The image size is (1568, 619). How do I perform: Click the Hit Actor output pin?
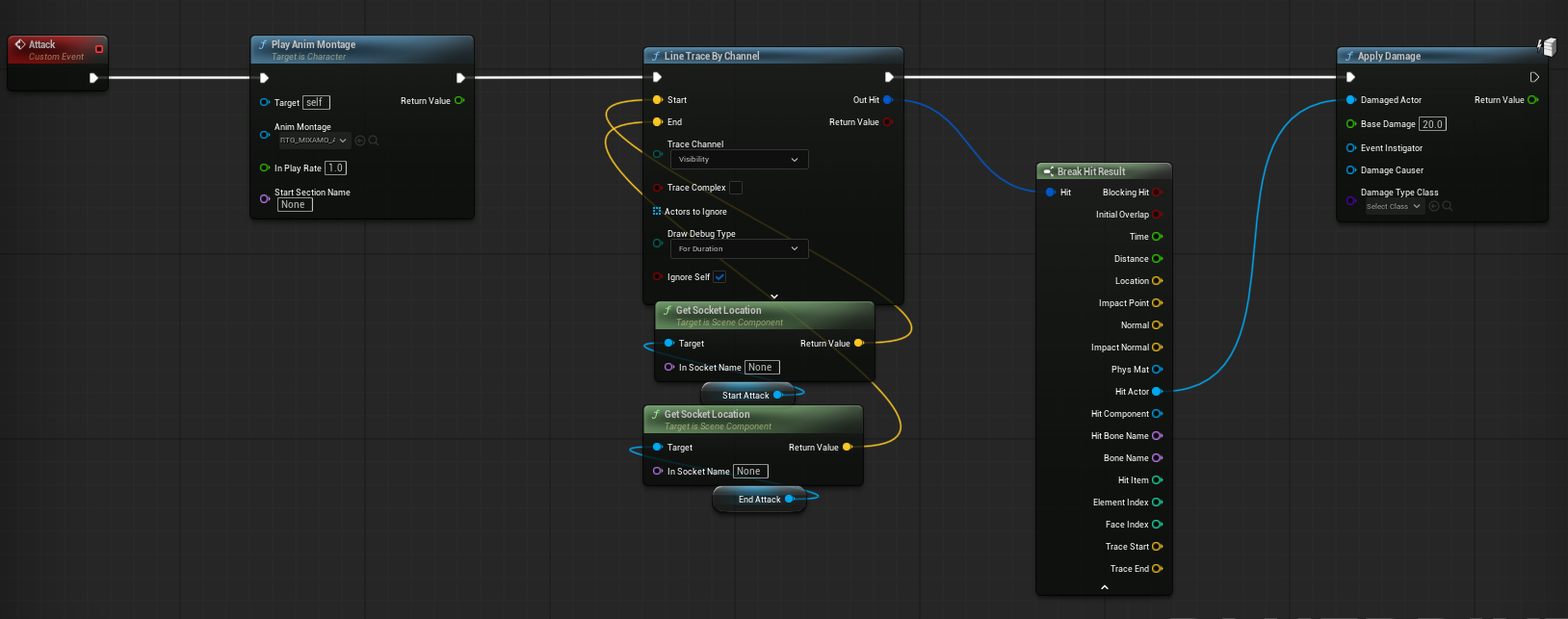1157,392
